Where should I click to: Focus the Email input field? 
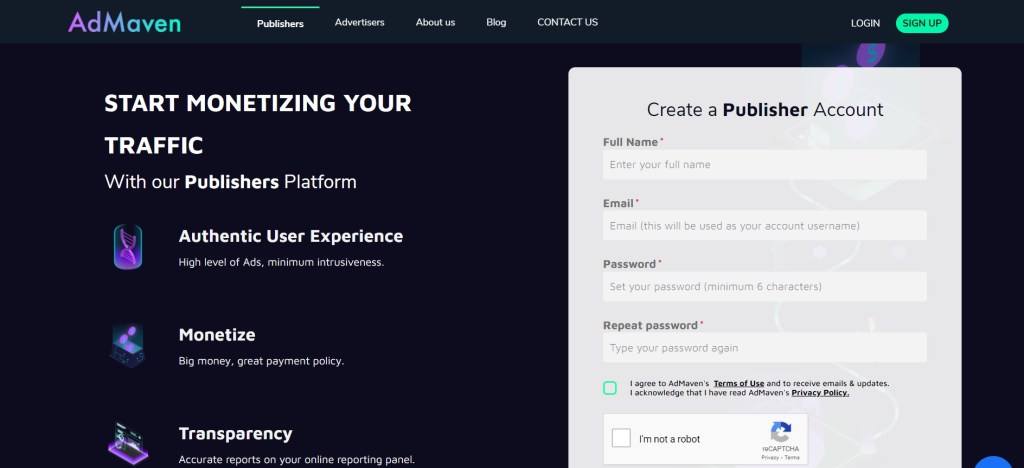tap(765, 226)
